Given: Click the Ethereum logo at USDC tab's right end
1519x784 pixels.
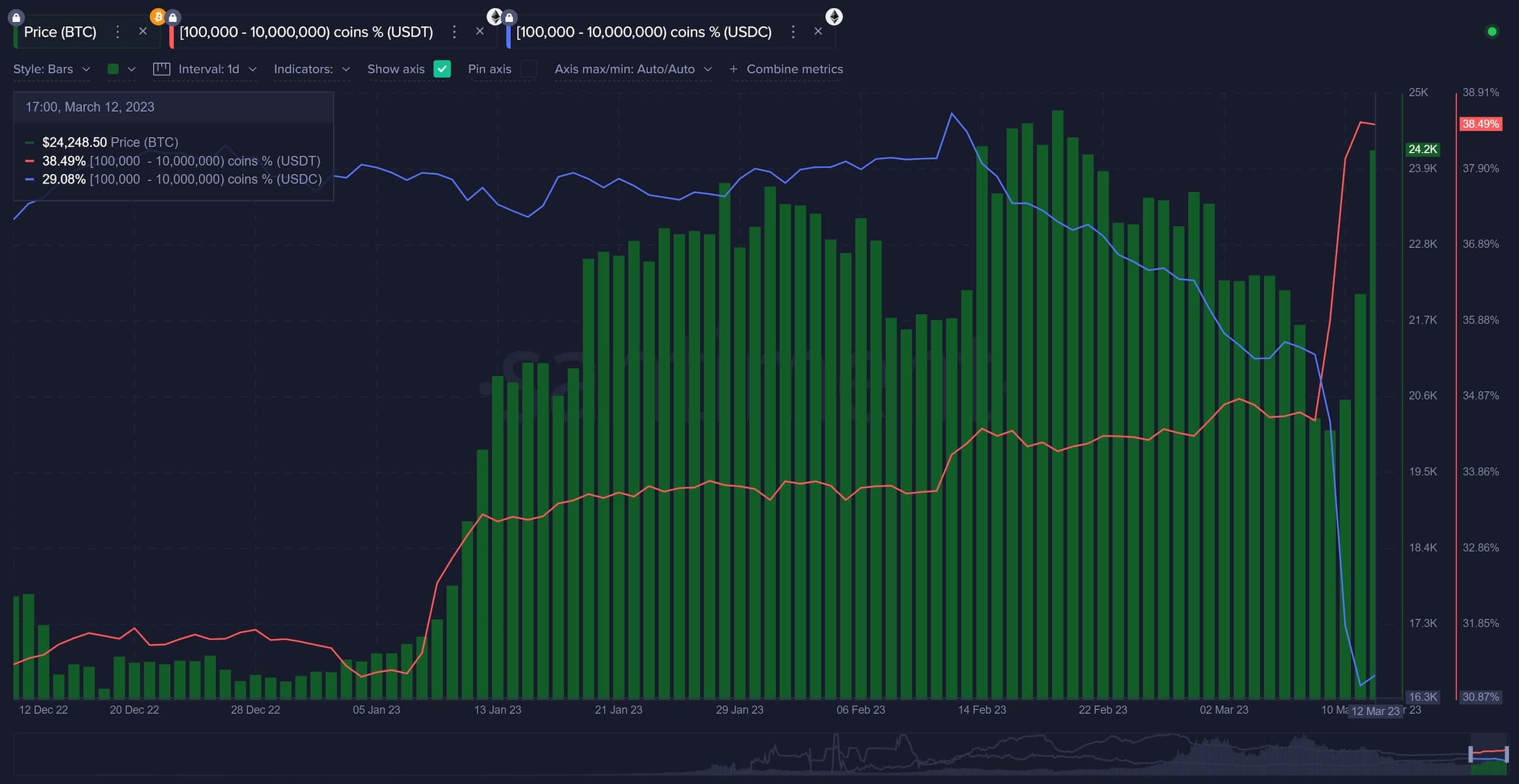Looking at the screenshot, I should click(x=834, y=16).
